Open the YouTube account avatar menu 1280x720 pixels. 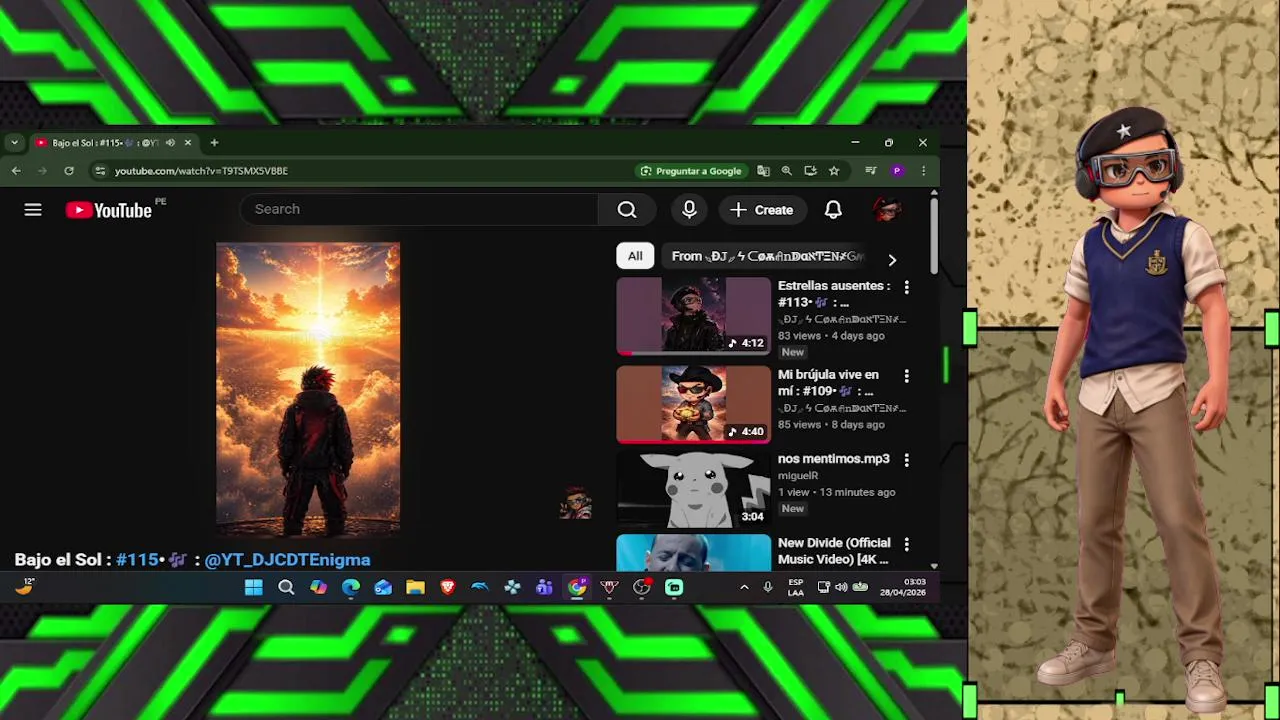tap(887, 209)
